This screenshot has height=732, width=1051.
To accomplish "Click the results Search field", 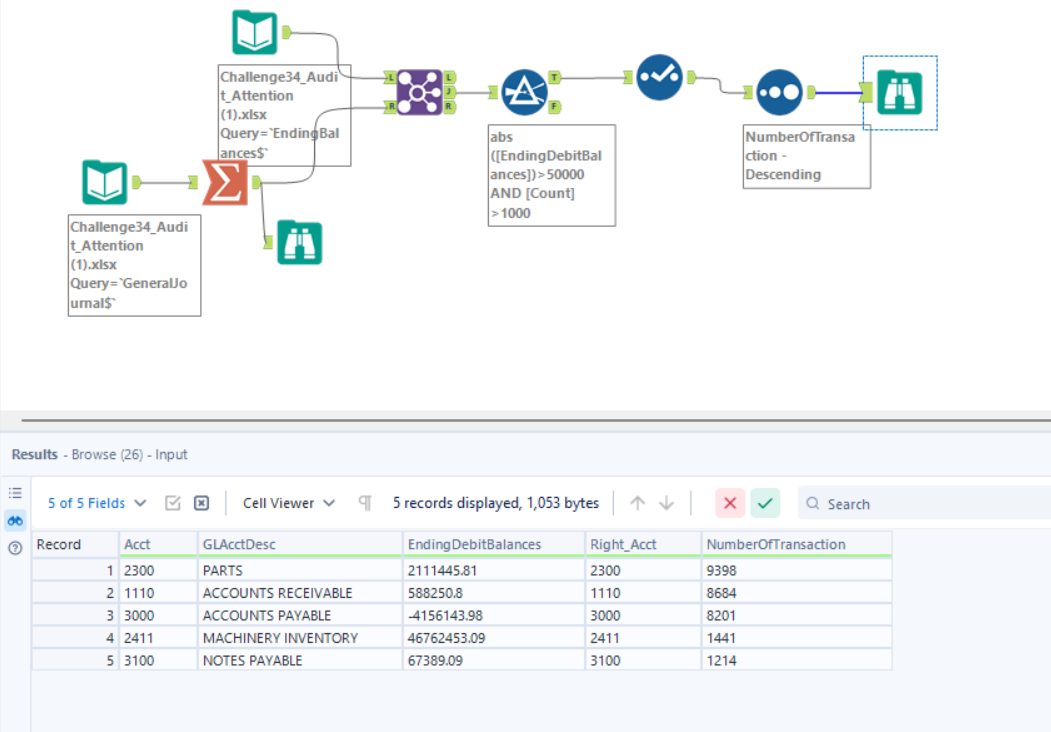I will 925,503.
